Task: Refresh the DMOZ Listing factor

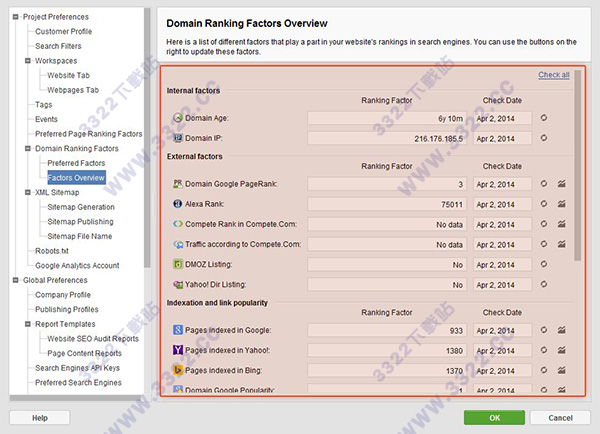Action: (544, 264)
